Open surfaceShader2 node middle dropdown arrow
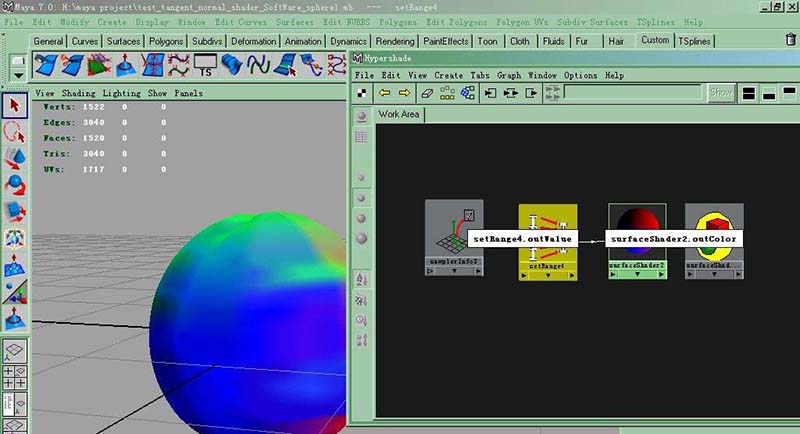 coord(637,275)
